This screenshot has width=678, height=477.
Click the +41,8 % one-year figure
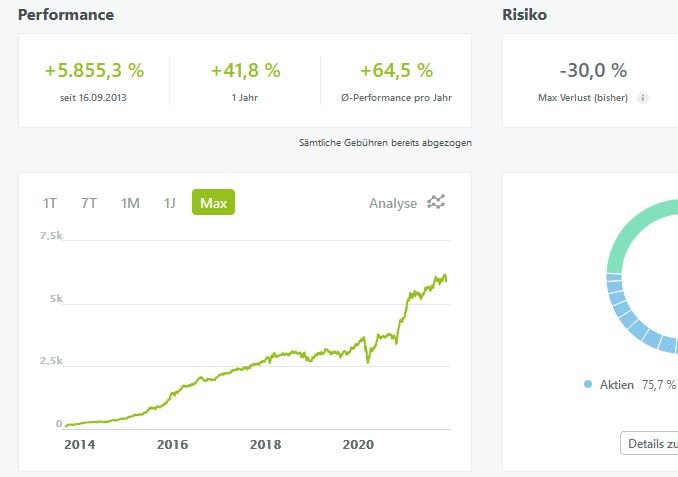tap(245, 71)
